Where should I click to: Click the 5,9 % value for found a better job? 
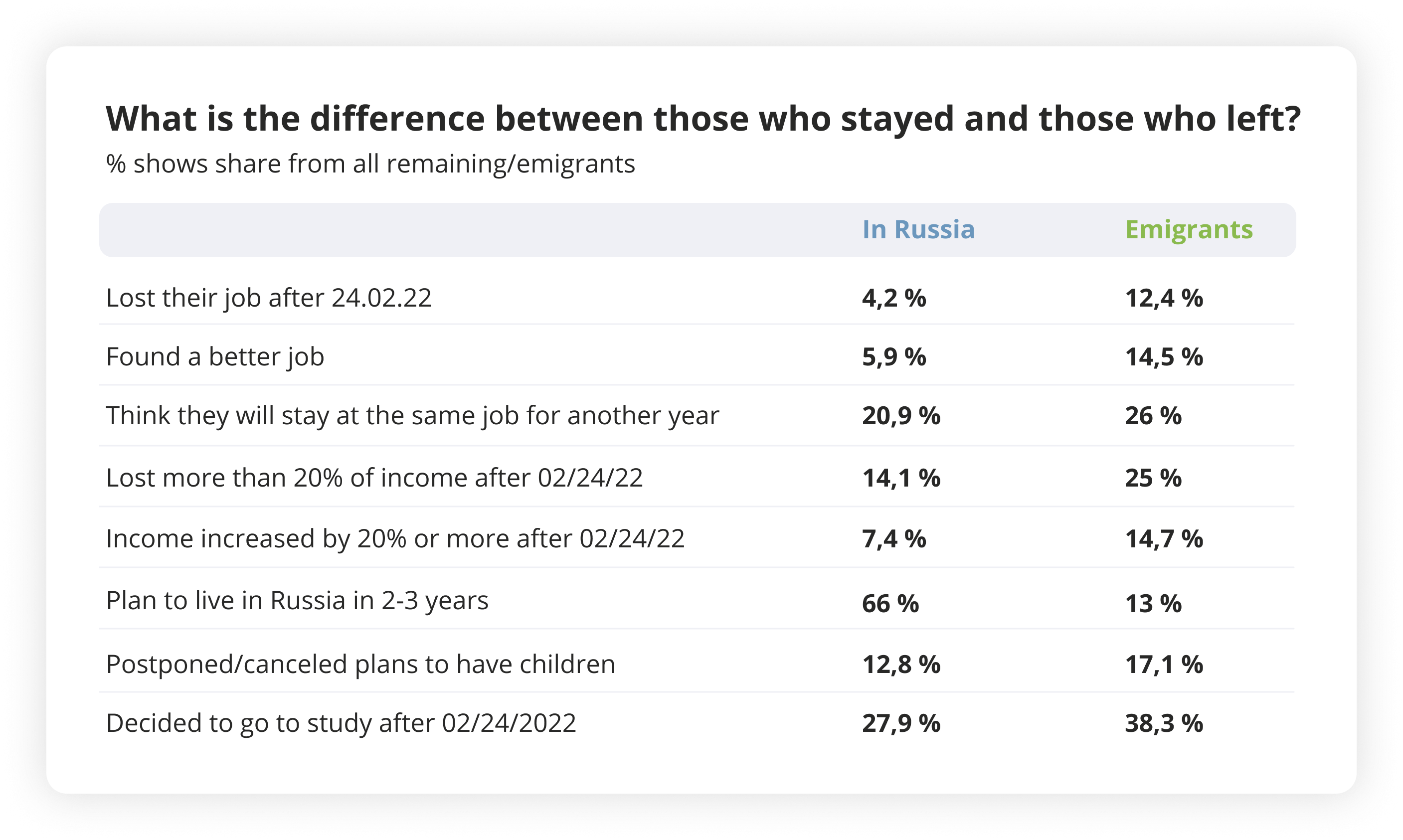(x=893, y=358)
